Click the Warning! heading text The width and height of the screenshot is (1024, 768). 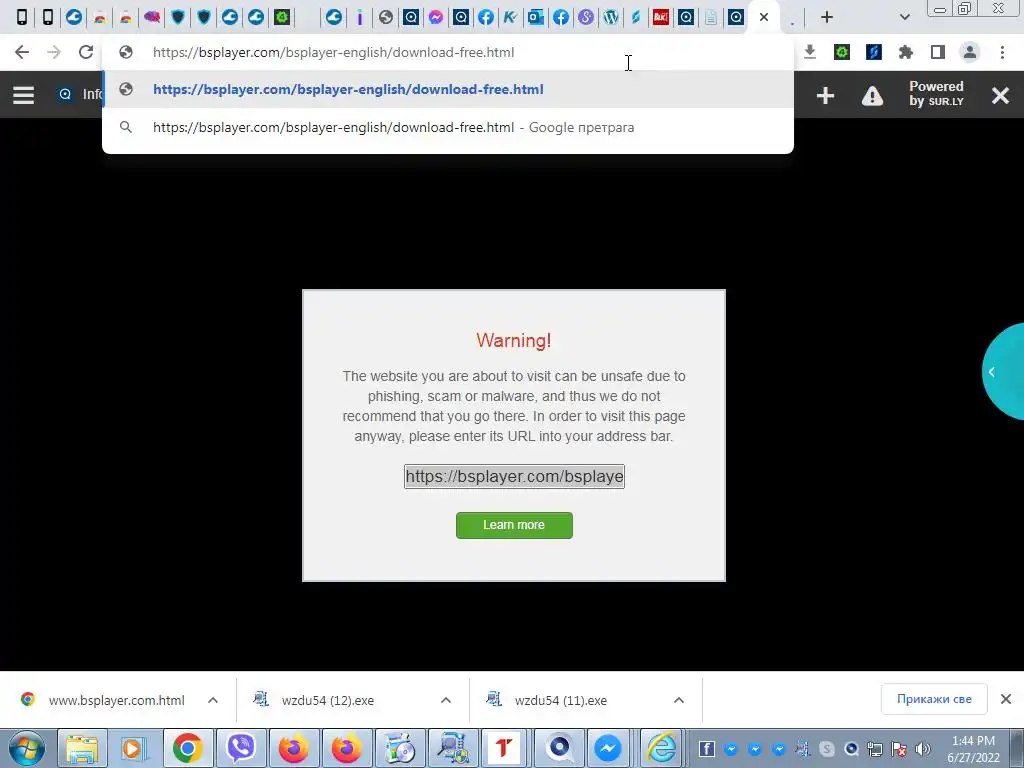(x=514, y=340)
